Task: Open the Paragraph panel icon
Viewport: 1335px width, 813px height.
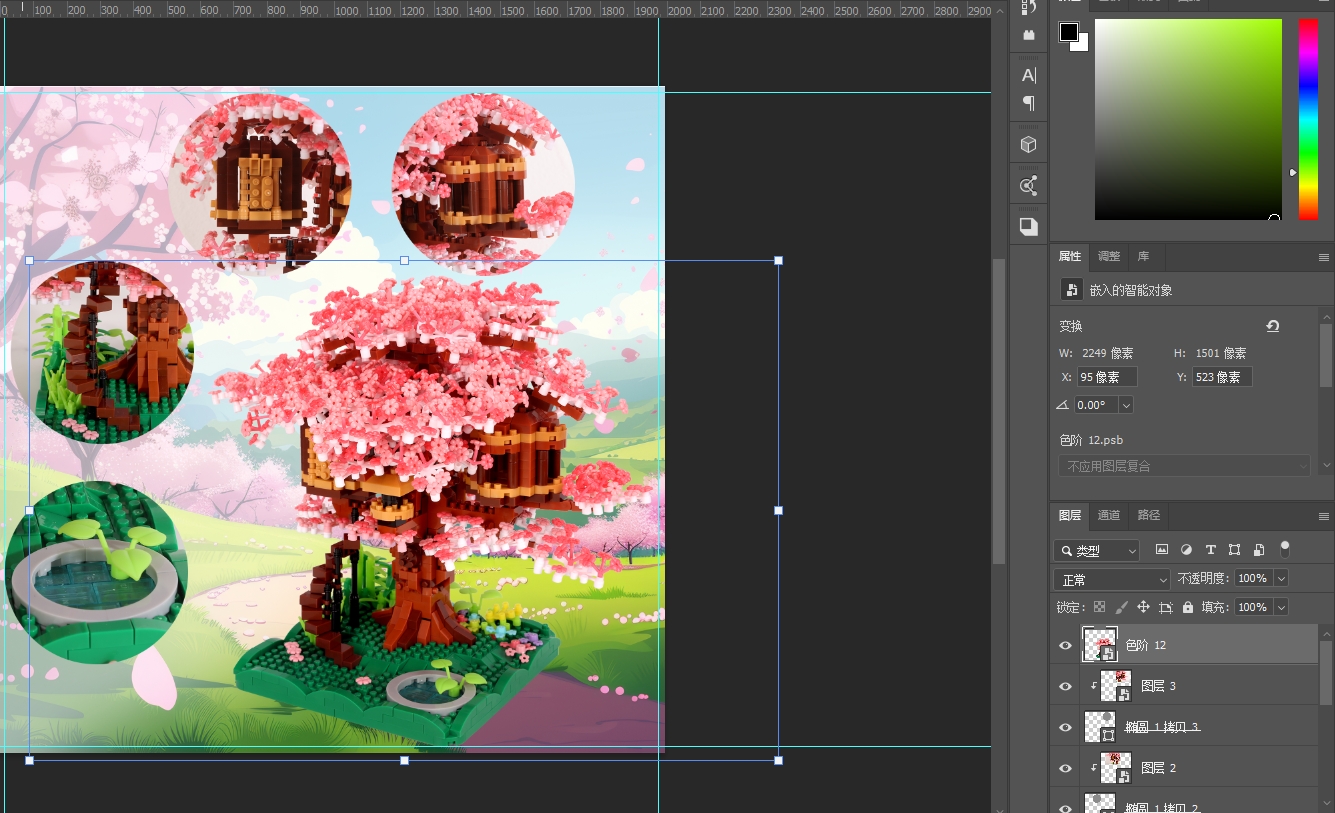Action: coord(1028,103)
